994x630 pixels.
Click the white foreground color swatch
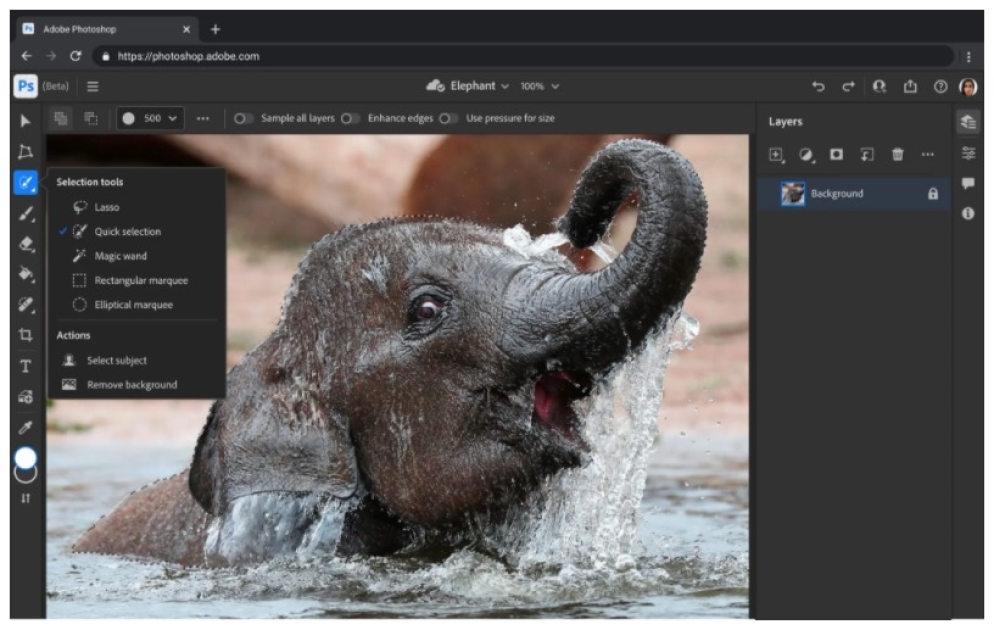click(25, 457)
